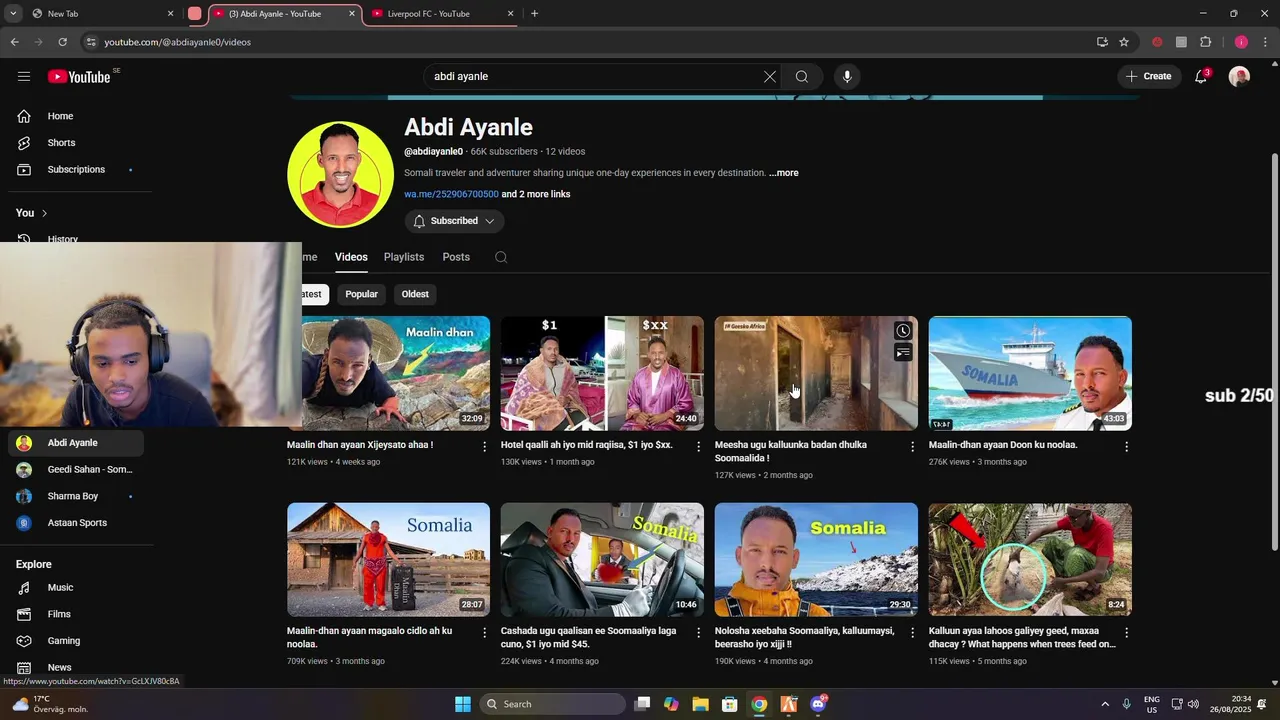Open options menu for "Maalin-dhan ayaan Doon ku noolaa"
The image size is (1280, 720).
coord(1126,446)
